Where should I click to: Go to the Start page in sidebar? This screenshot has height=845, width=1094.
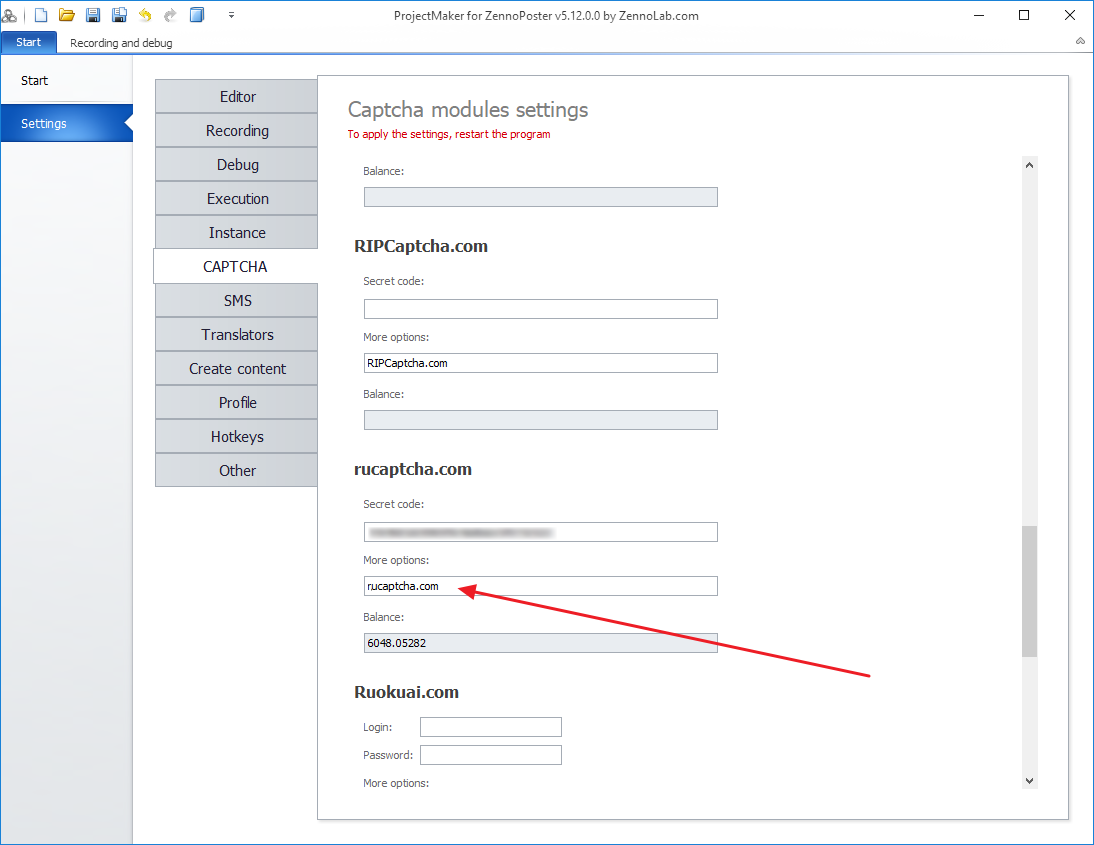coord(35,81)
